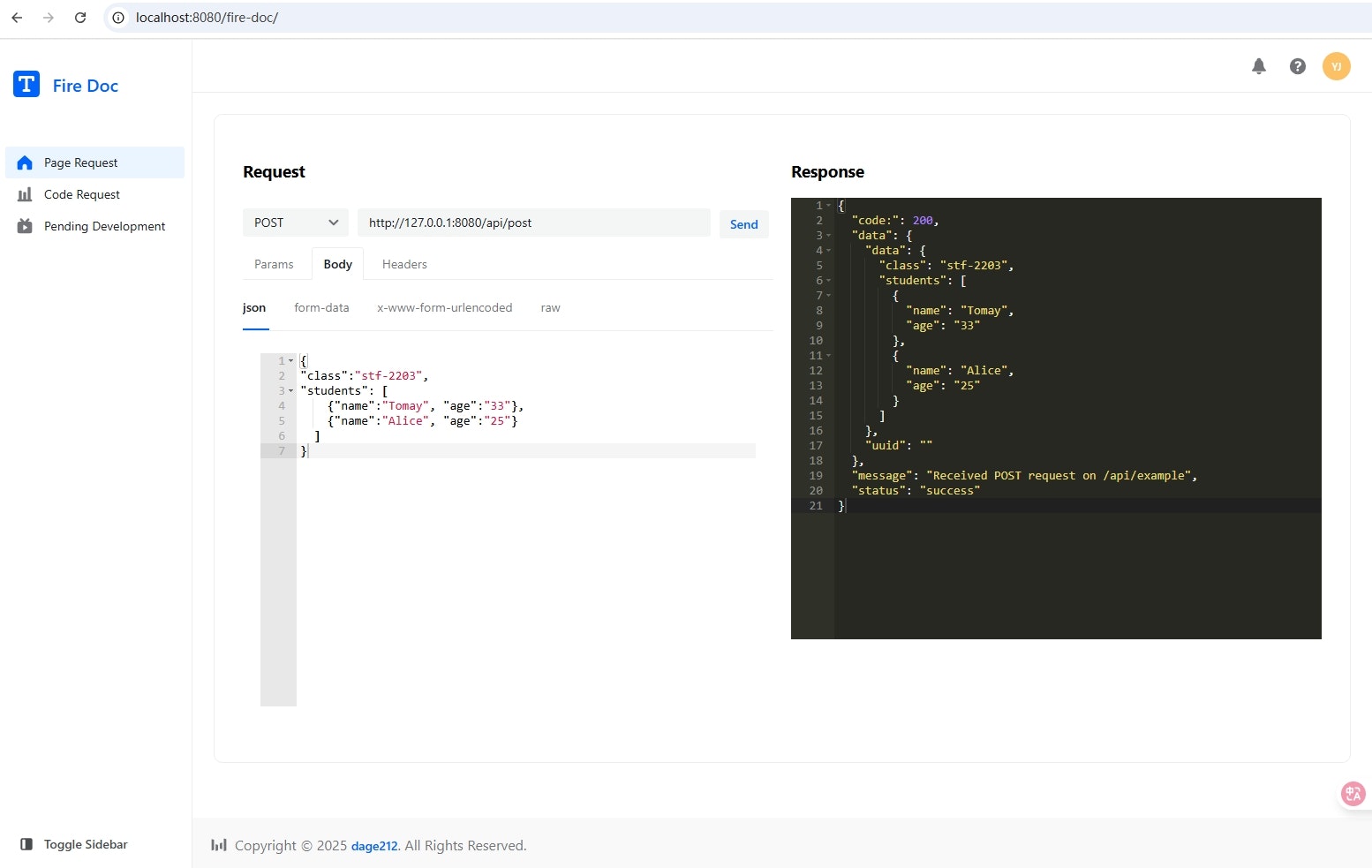Click the Pending Development icon
The width and height of the screenshot is (1372, 868).
25,226
